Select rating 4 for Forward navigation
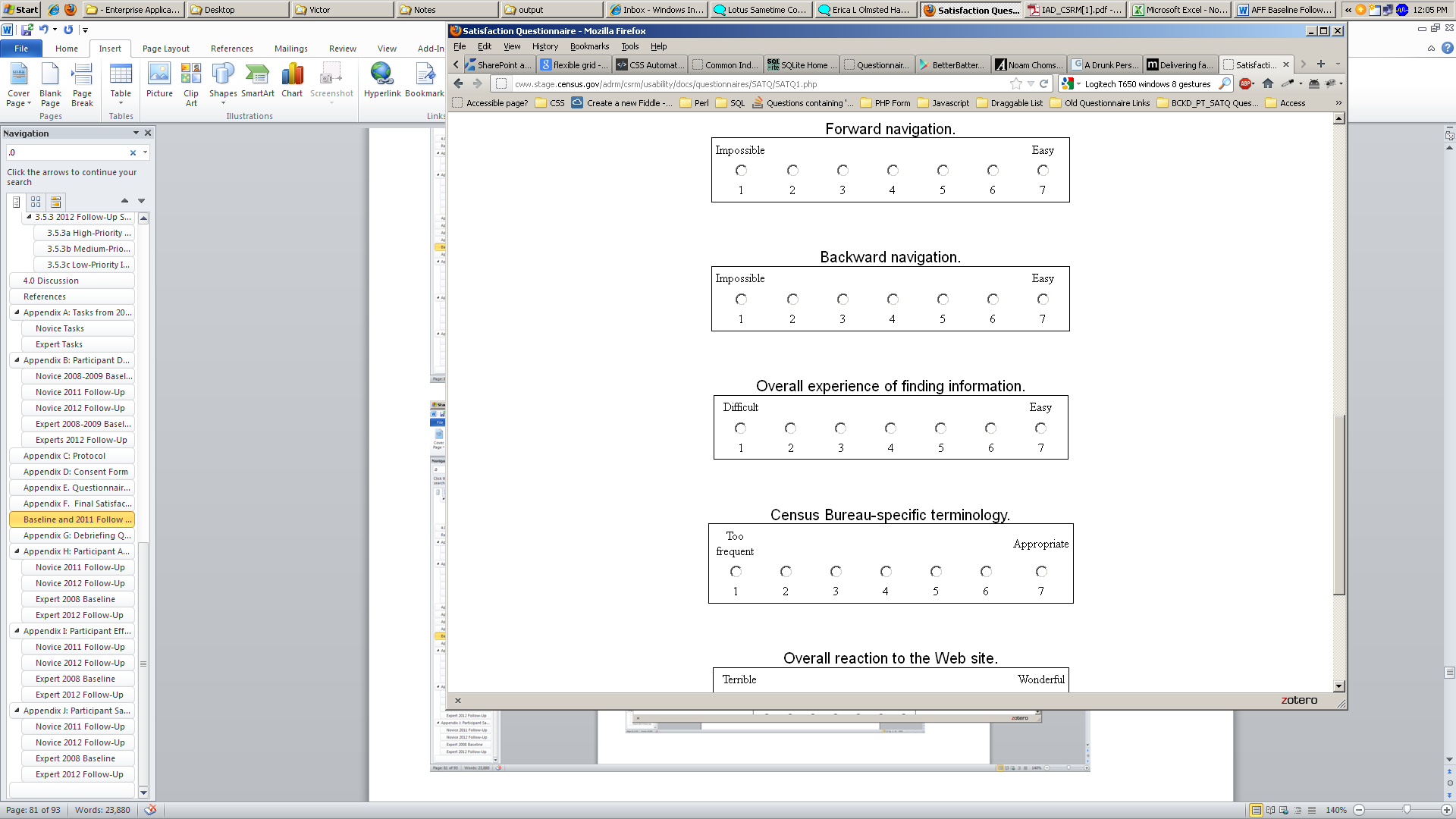The height and width of the screenshot is (819, 1456). coord(893,171)
